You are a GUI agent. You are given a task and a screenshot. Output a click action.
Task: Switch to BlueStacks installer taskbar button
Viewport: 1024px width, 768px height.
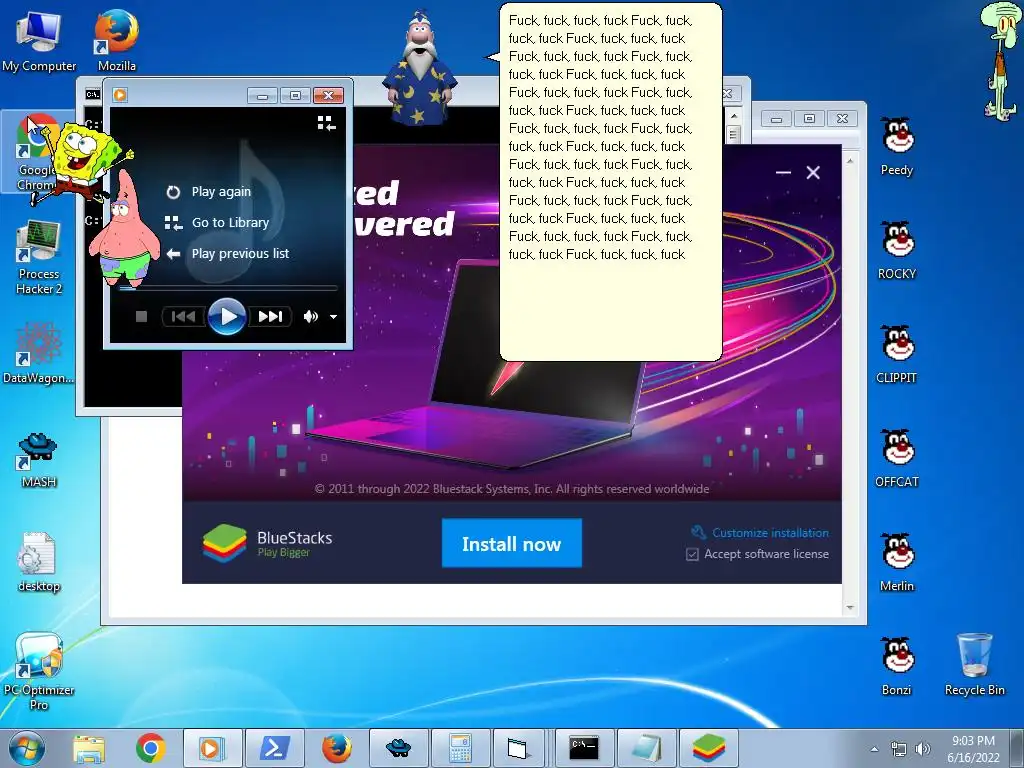tap(709, 748)
